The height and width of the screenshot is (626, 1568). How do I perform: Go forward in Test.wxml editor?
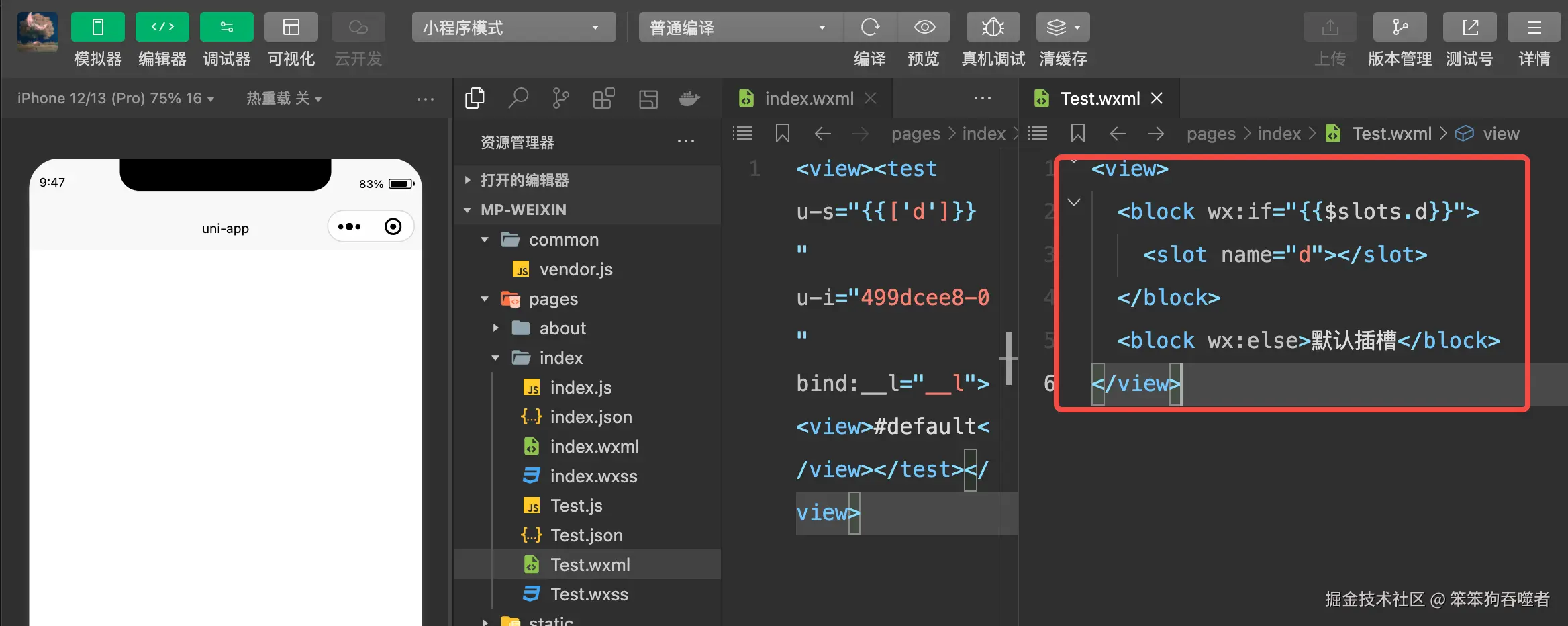pyautogui.click(x=1156, y=134)
